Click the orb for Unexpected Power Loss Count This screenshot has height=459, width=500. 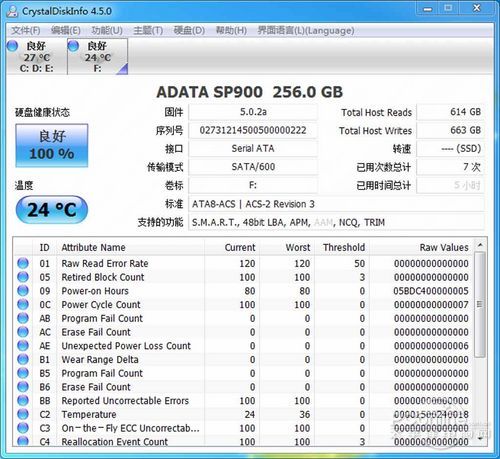pos(23,346)
